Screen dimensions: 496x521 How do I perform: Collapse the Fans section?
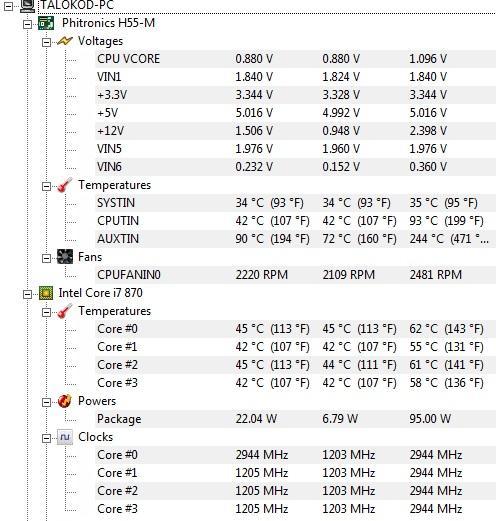pyautogui.click(x=46, y=258)
